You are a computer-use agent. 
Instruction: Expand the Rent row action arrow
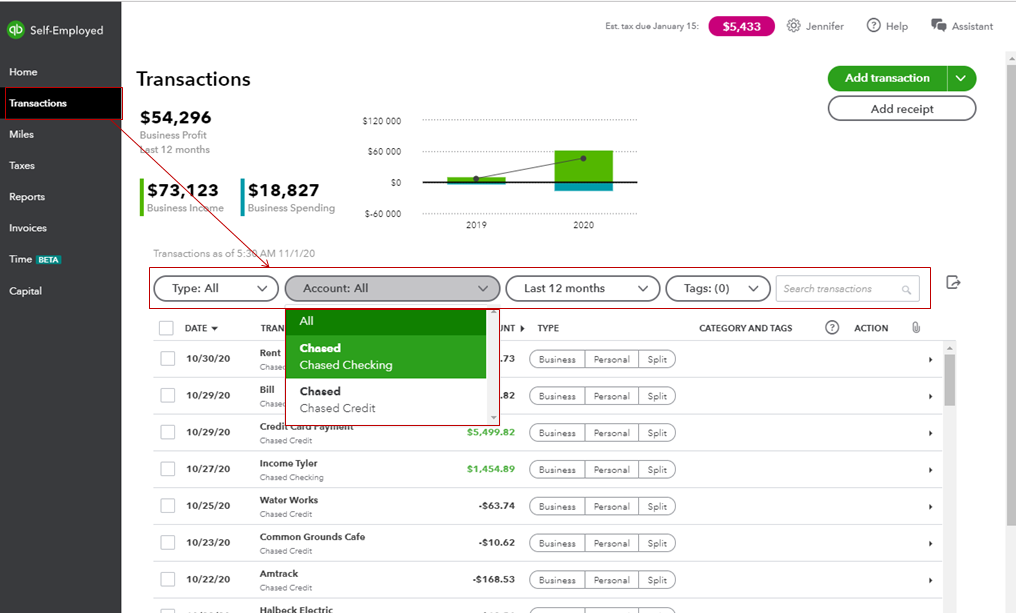tap(930, 360)
